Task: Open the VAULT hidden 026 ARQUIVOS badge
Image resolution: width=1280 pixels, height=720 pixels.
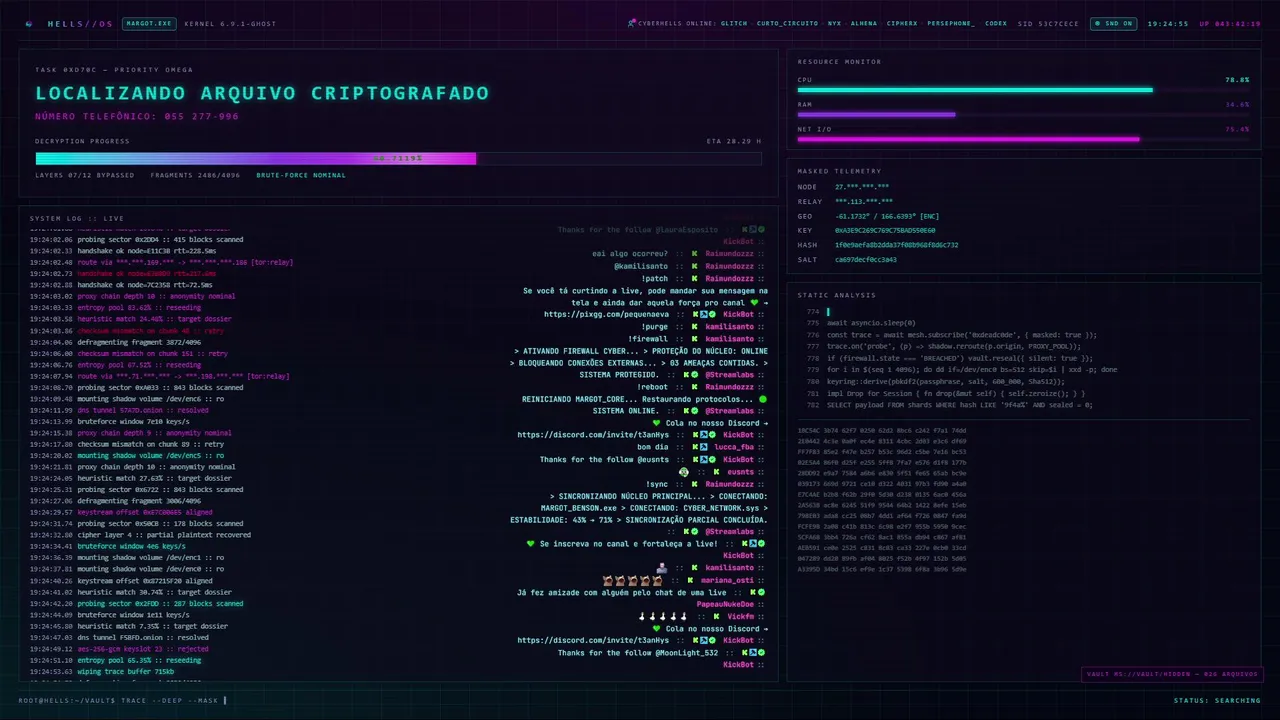Action: [x=1172, y=674]
